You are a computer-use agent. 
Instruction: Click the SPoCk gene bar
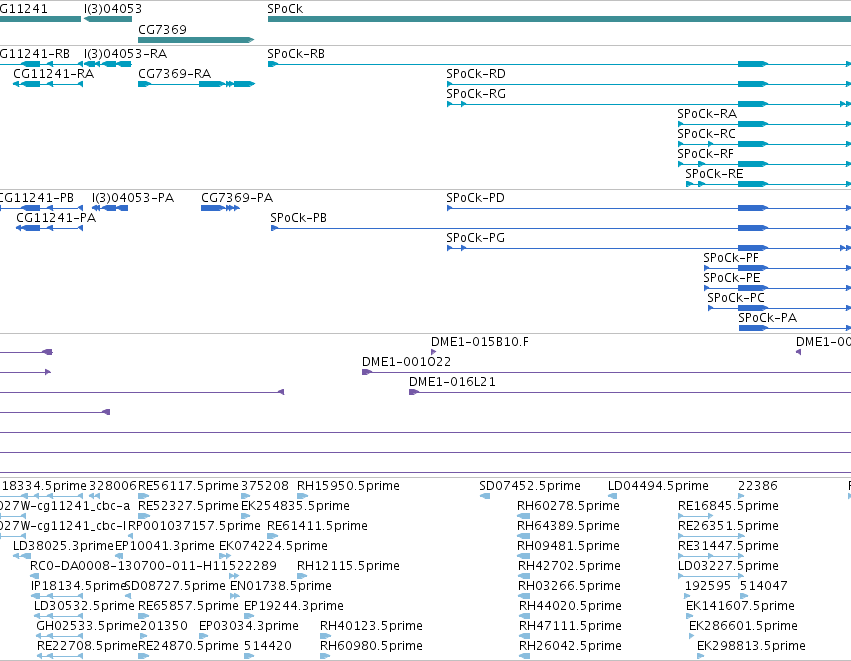click(x=559, y=20)
